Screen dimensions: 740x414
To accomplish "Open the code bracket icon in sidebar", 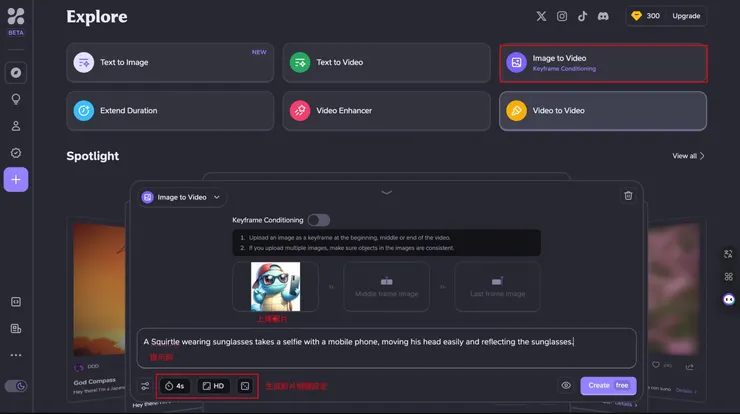I will tap(16, 302).
